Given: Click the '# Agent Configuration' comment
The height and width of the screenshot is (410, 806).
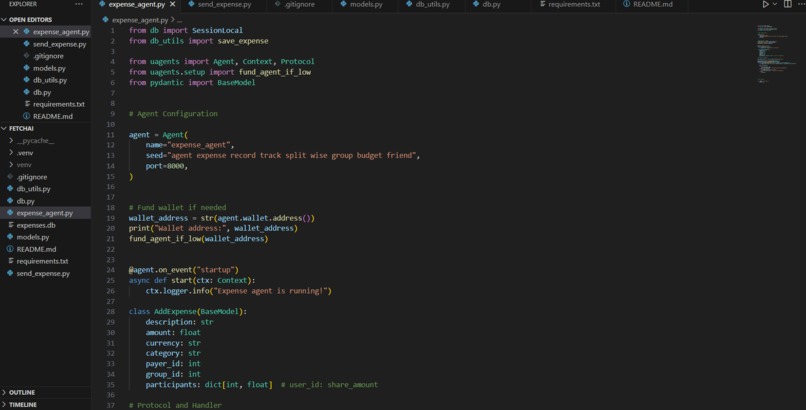Looking at the screenshot, I should point(173,114).
